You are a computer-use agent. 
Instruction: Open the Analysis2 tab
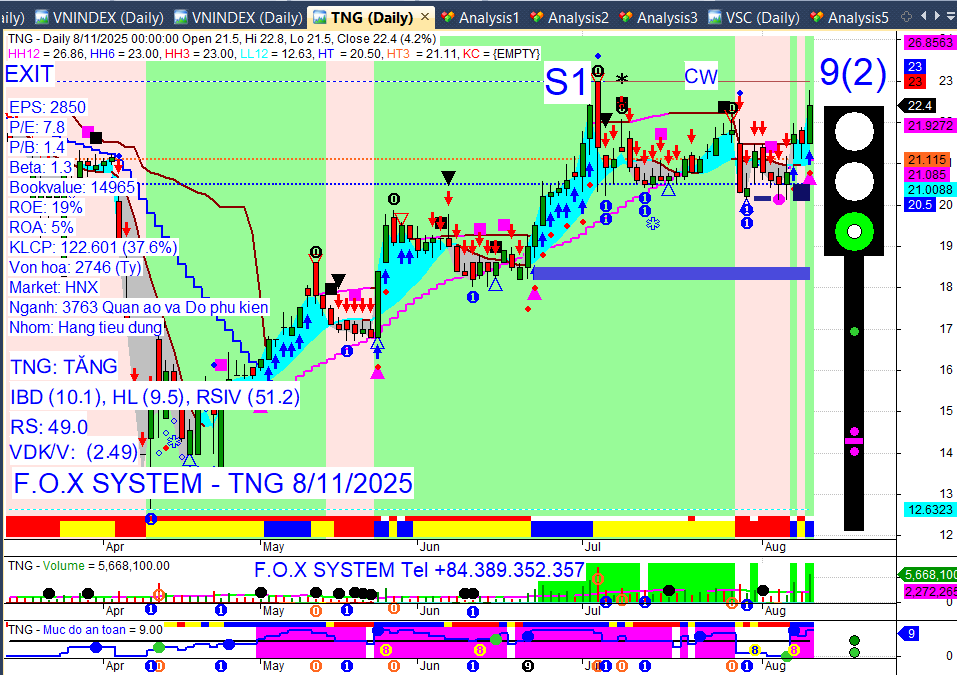pyautogui.click(x=570, y=18)
